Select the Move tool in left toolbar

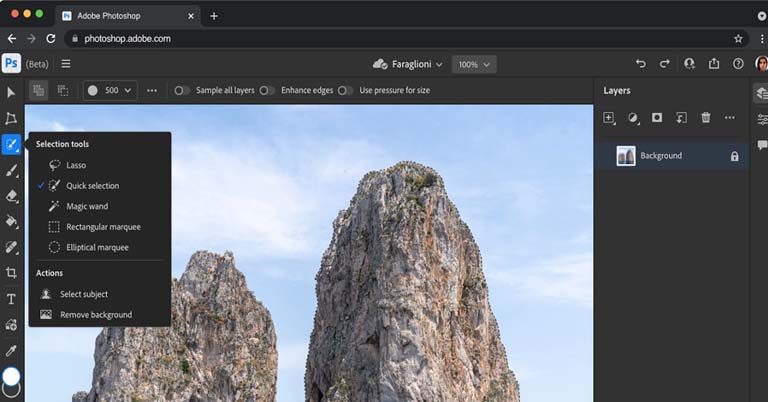click(11, 93)
